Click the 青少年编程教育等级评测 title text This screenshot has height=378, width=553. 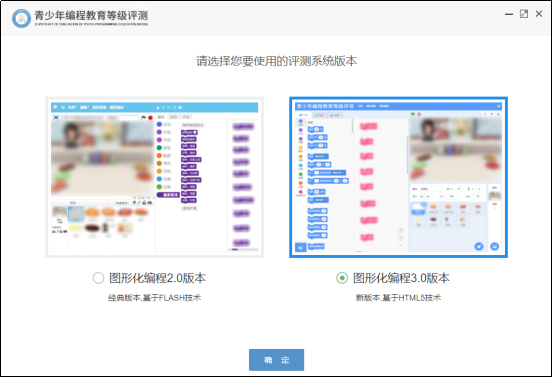point(91,16)
